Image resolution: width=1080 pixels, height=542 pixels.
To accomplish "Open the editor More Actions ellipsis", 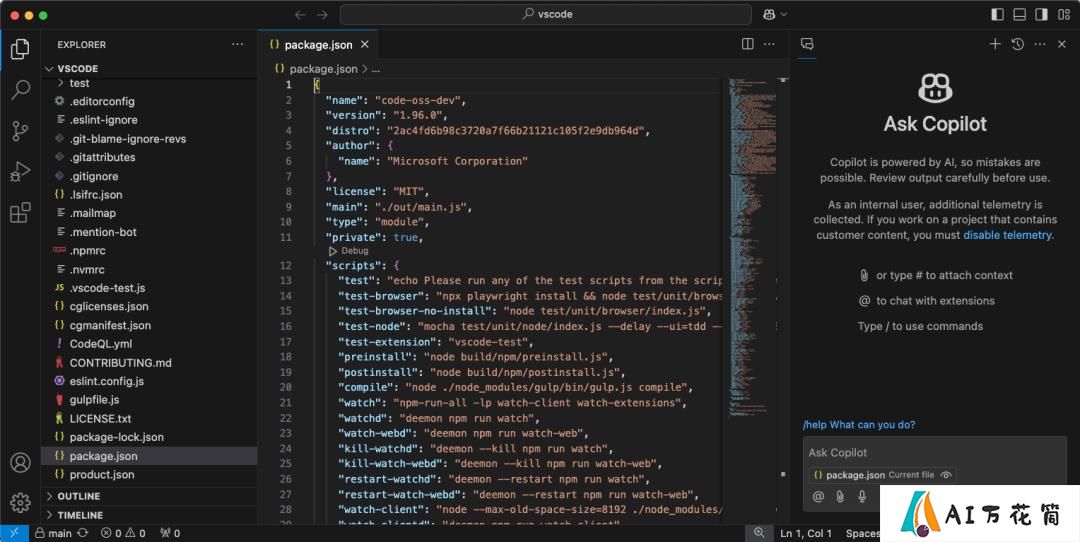I will click(x=769, y=44).
